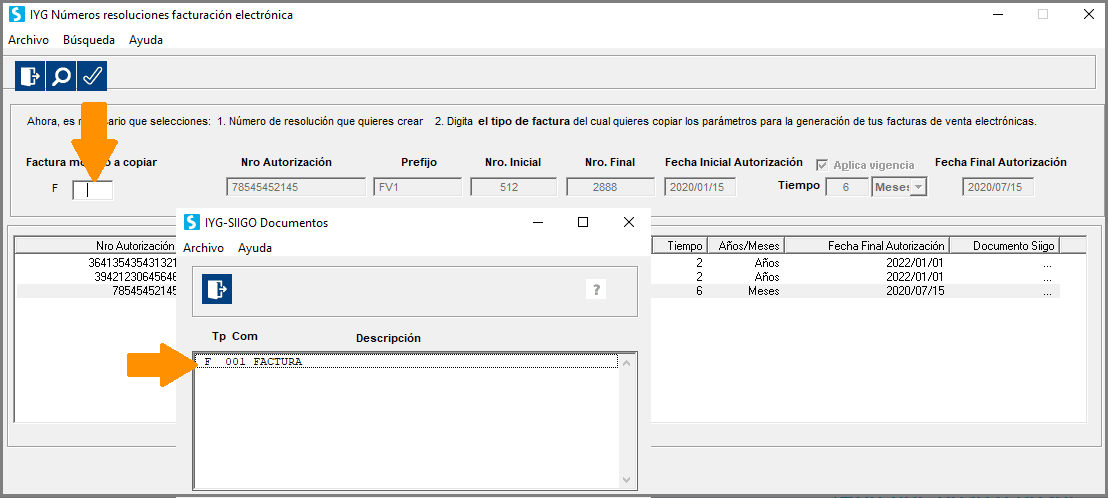Close the main IYG resoluciones window
Screen dimensions: 1108x498
pyautogui.click(x=1088, y=14)
